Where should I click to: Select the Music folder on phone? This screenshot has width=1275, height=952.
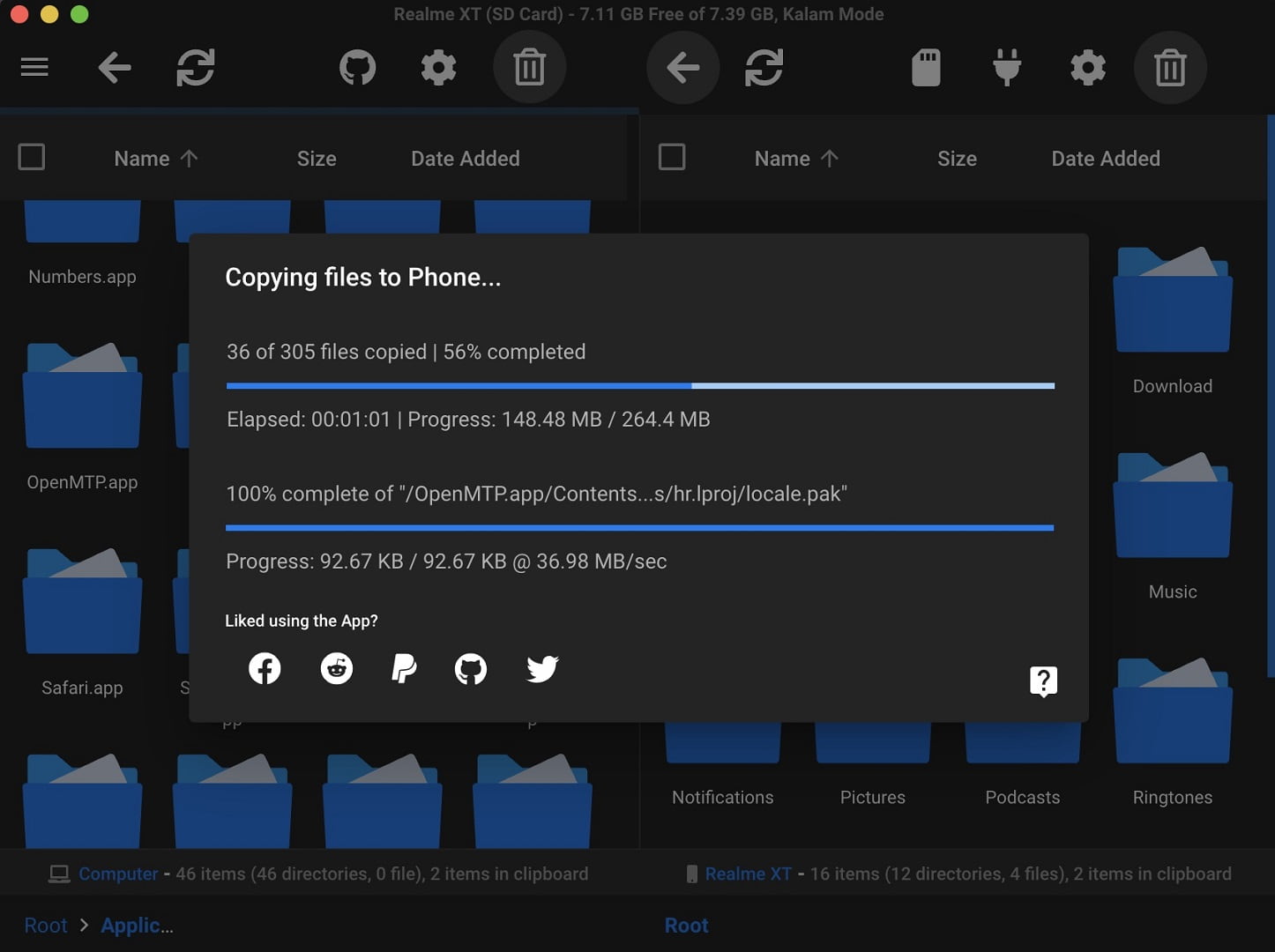(1173, 526)
